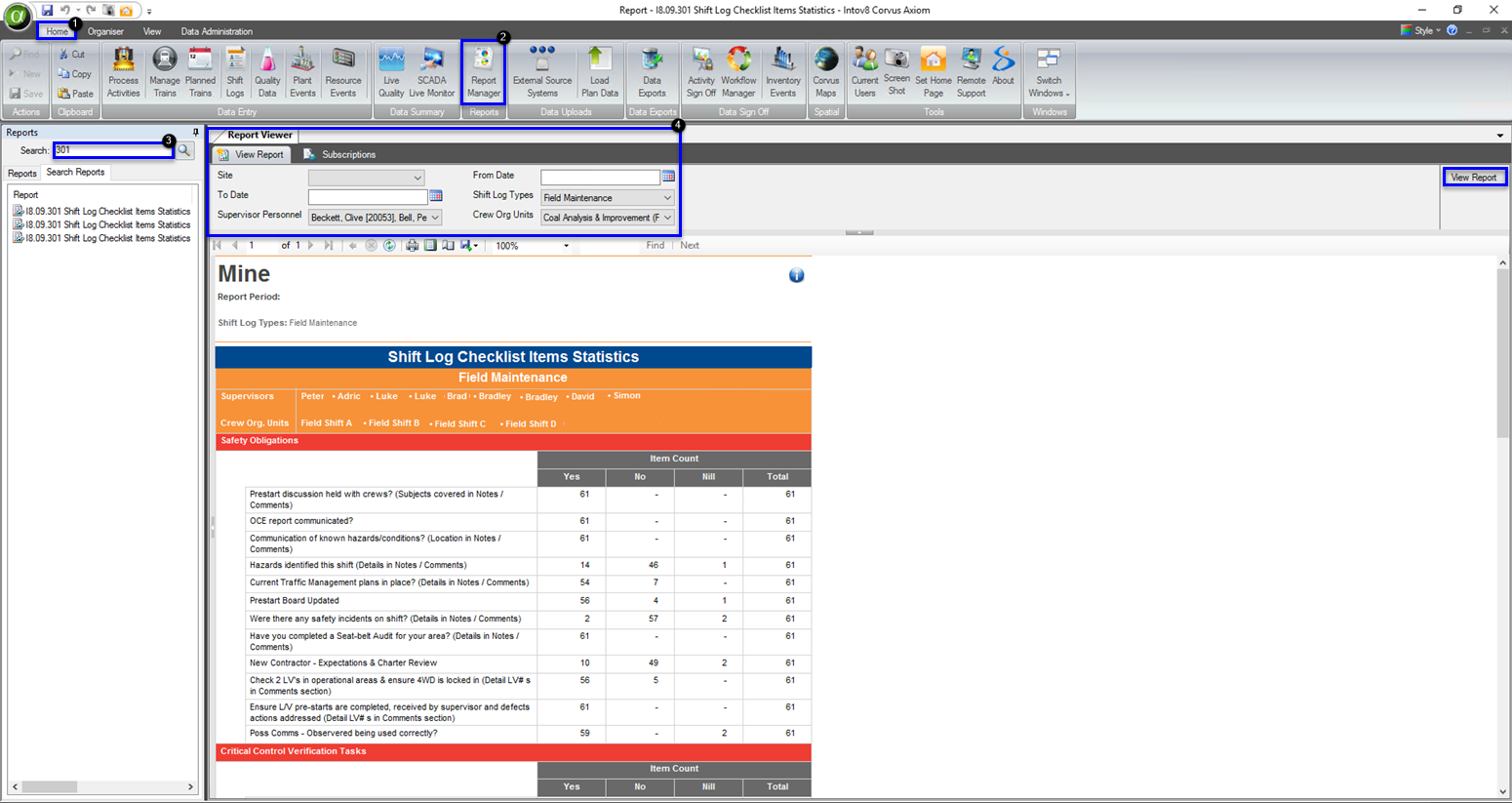
Task: Click the From Date input field
Action: click(600, 178)
